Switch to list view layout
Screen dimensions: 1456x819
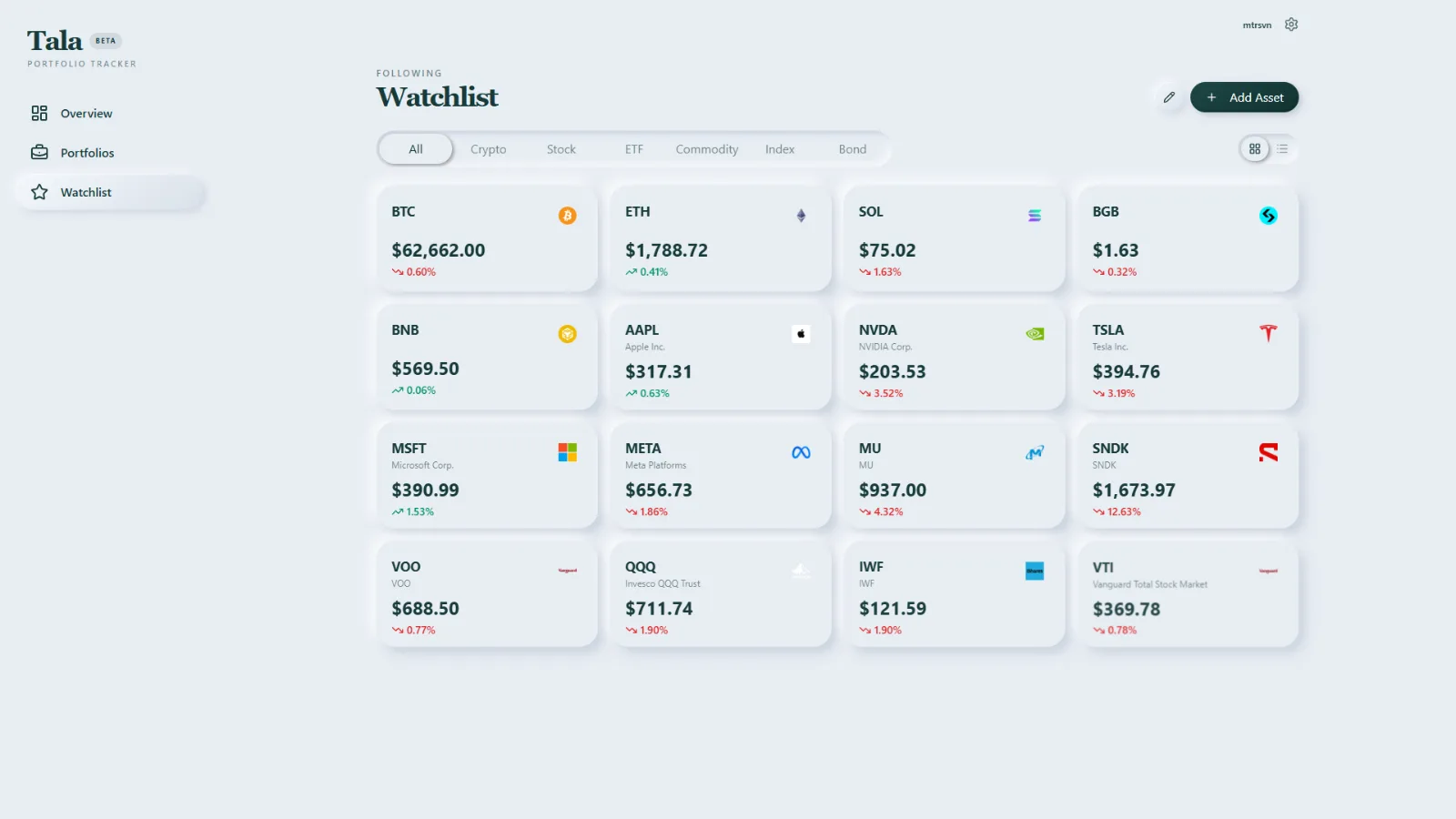click(x=1282, y=149)
